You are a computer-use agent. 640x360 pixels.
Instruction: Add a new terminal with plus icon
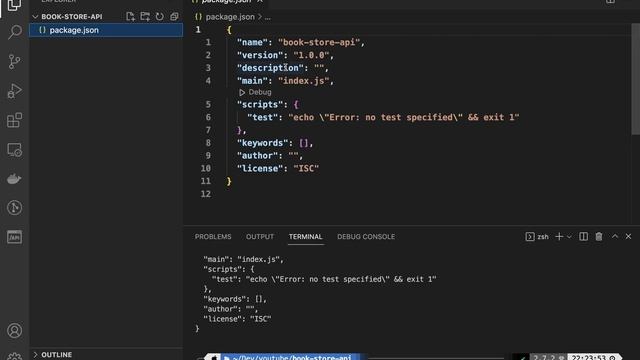tap(559, 237)
